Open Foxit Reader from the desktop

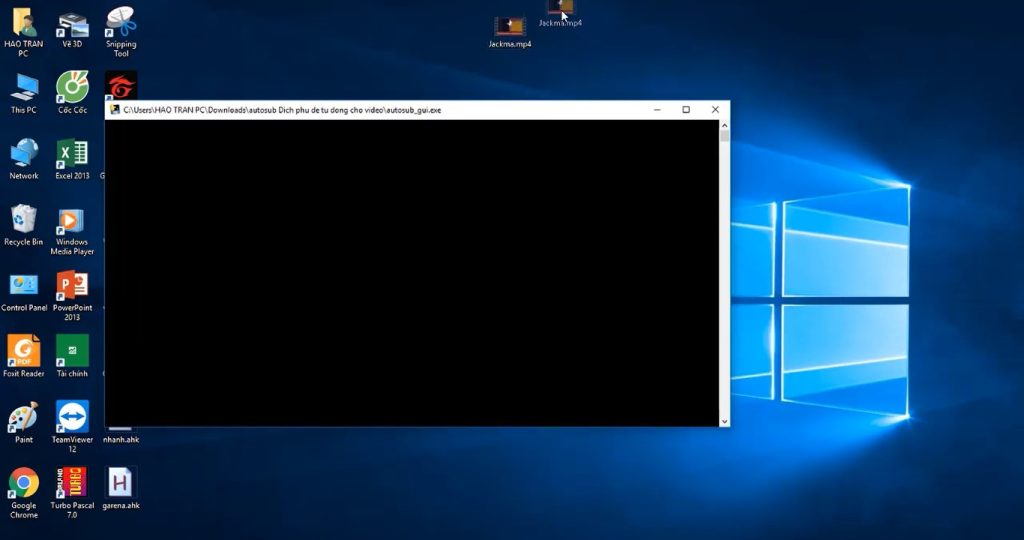(x=24, y=351)
